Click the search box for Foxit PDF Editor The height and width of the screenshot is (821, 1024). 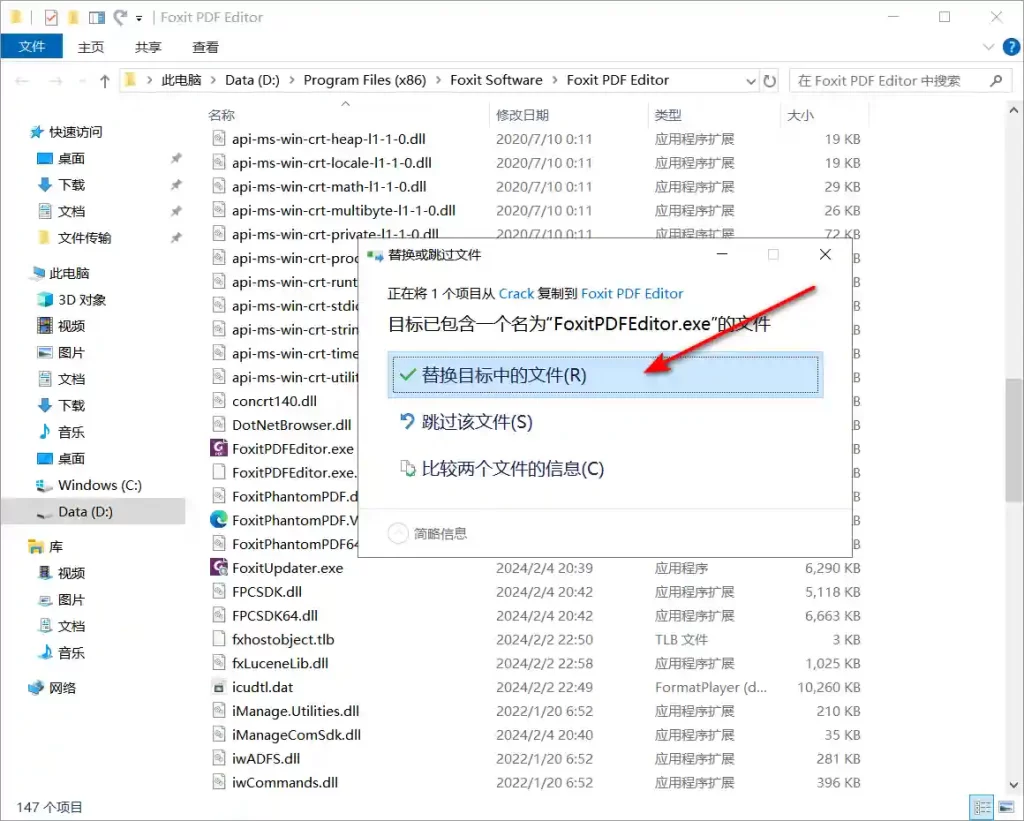[x=890, y=81]
